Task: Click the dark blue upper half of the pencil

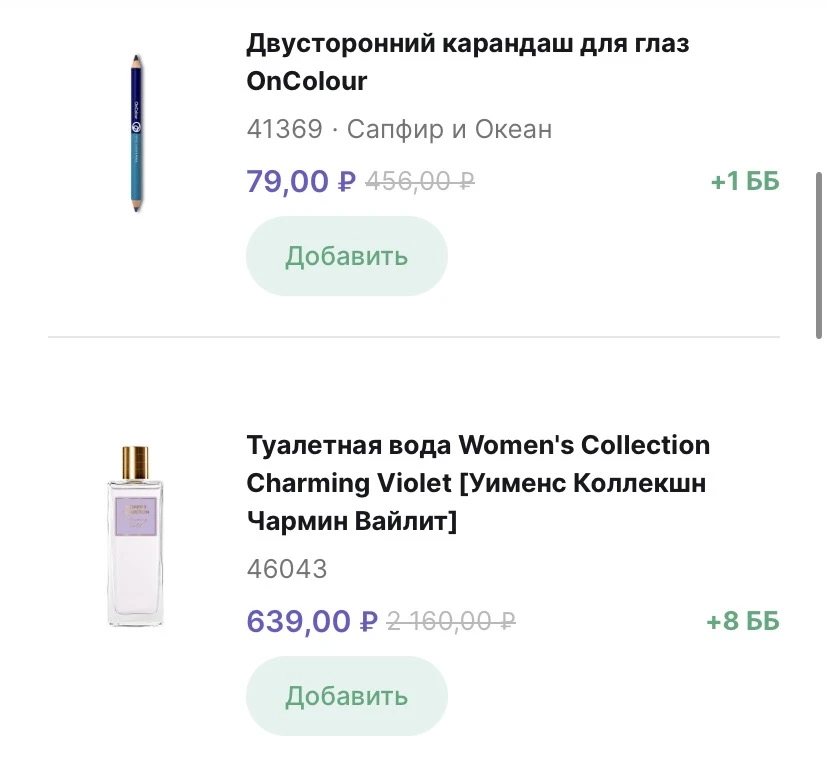Action: (x=135, y=95)
